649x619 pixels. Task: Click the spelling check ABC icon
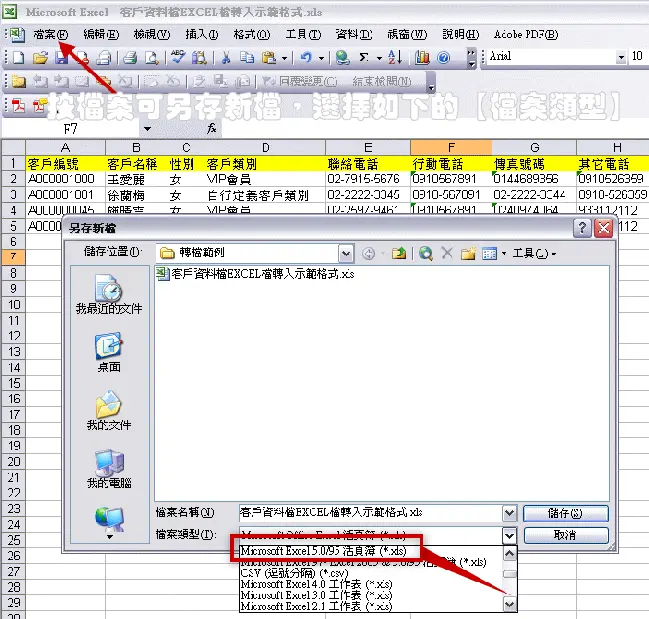point(178,57)
